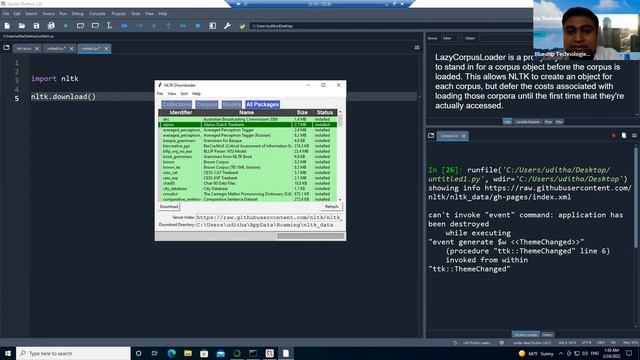Run file with green play icon
Viewport: 640px width, 360px height.
66,26
